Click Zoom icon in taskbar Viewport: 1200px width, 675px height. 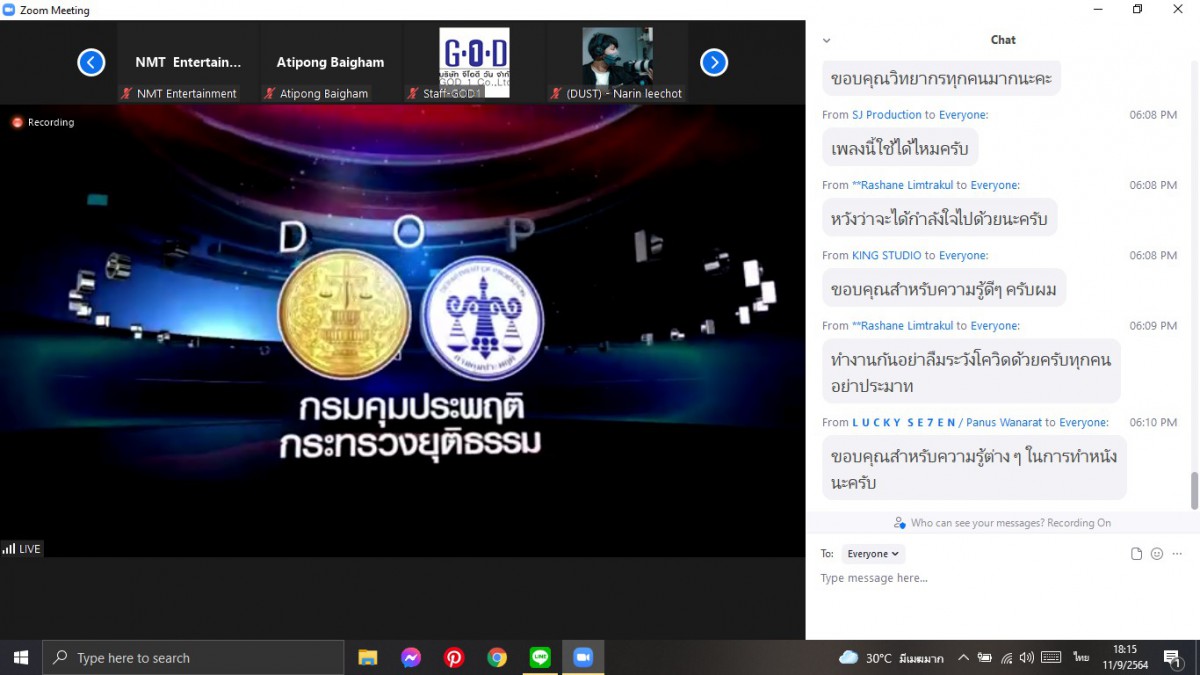click(x=583, y=658)
